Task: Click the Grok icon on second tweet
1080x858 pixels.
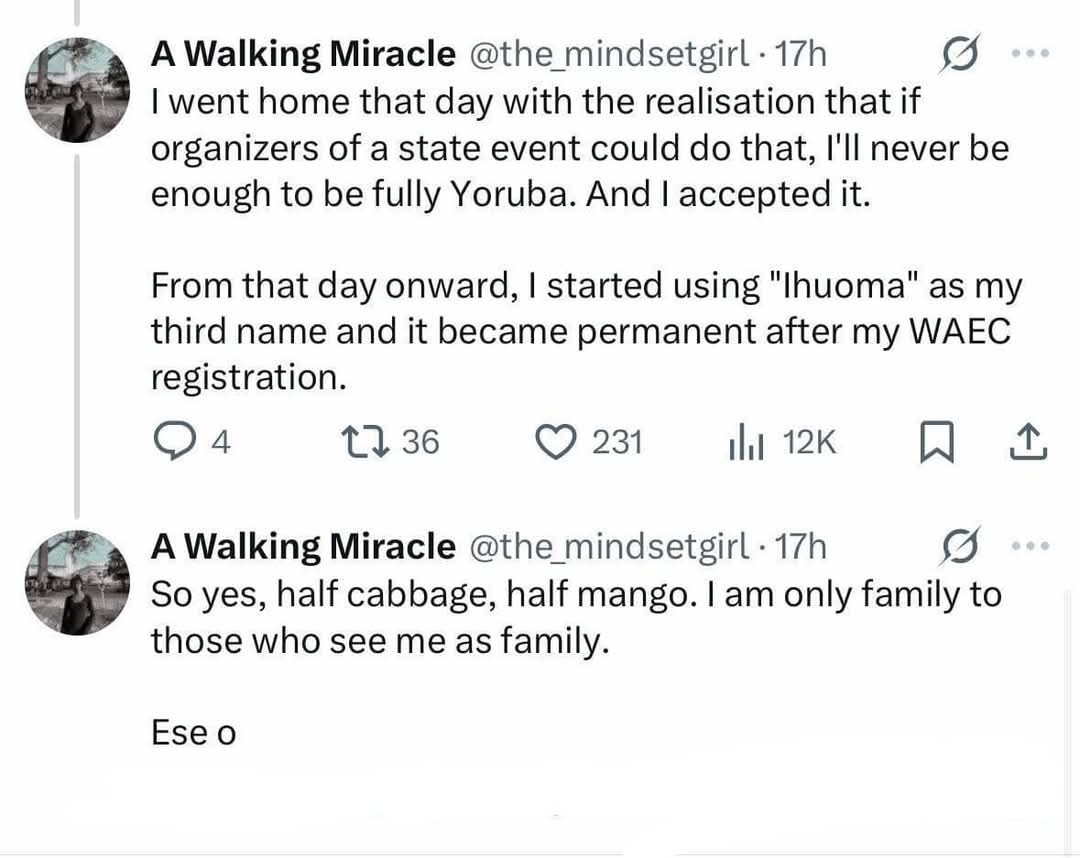Action: point(961,547)
